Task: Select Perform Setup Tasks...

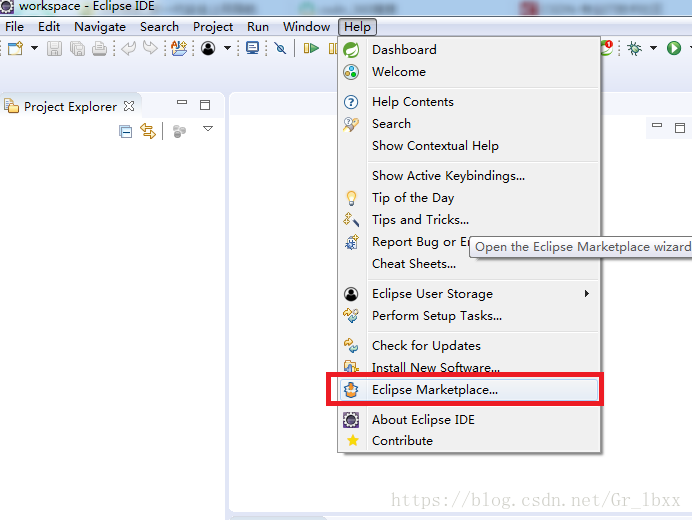Action: tap(469, 316)
